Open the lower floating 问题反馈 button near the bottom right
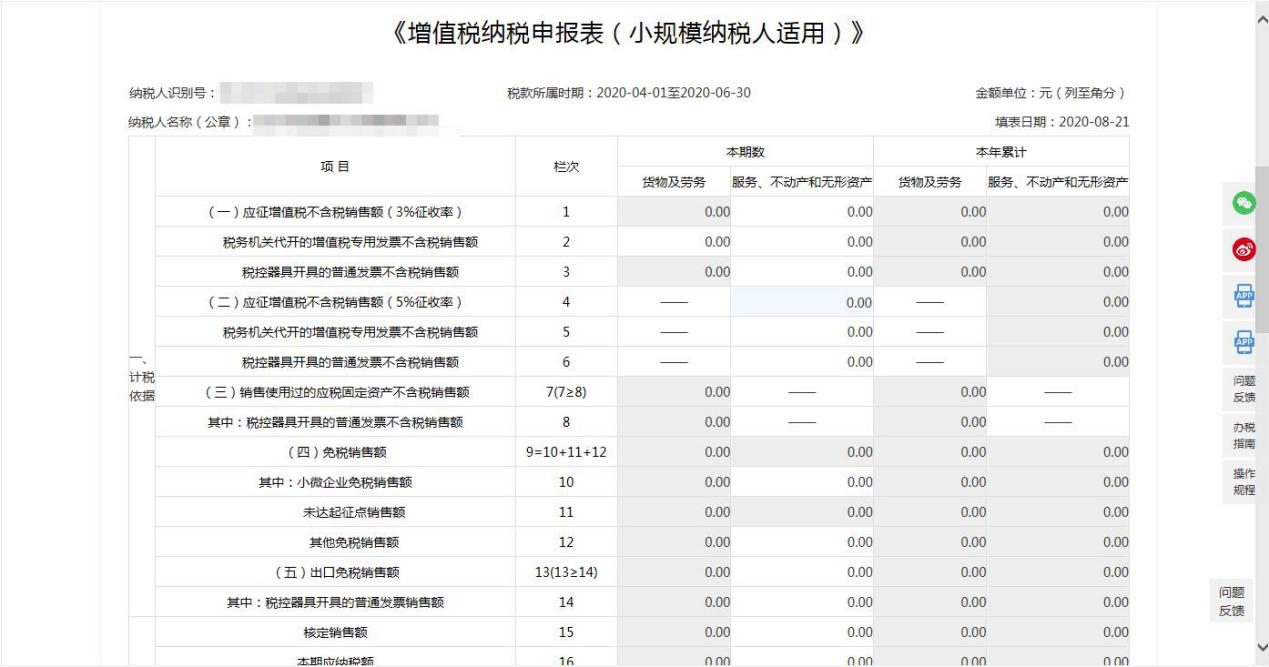The height and width of the screenshot is (667, 1269). click(1232, 601)
